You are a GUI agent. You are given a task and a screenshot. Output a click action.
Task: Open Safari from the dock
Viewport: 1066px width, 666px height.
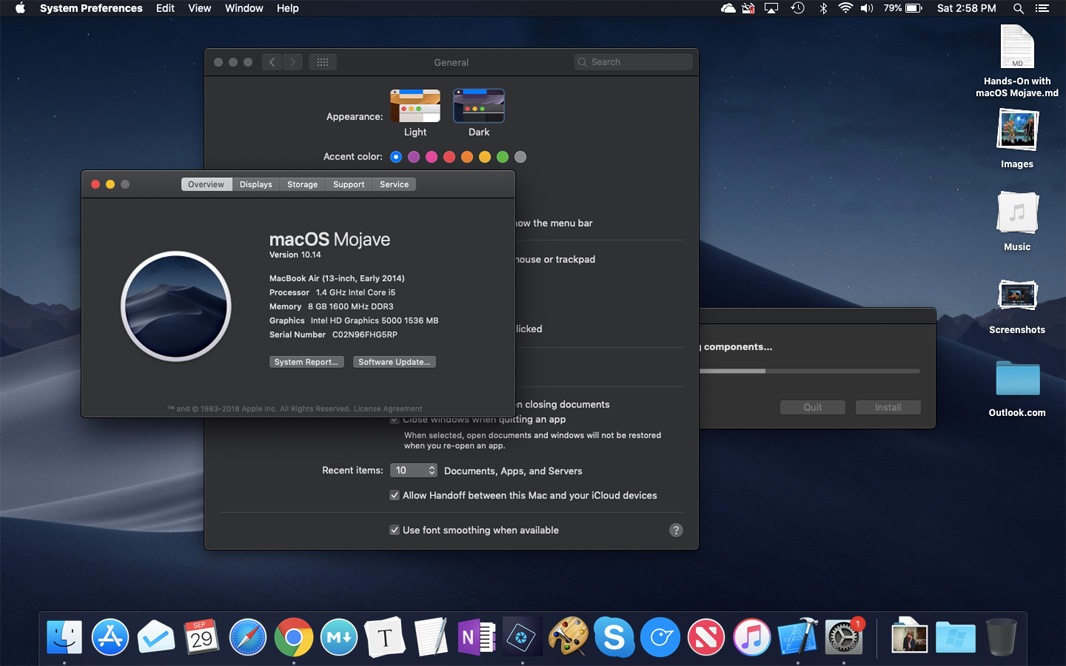pyautogui.click(x=248, y=637)
